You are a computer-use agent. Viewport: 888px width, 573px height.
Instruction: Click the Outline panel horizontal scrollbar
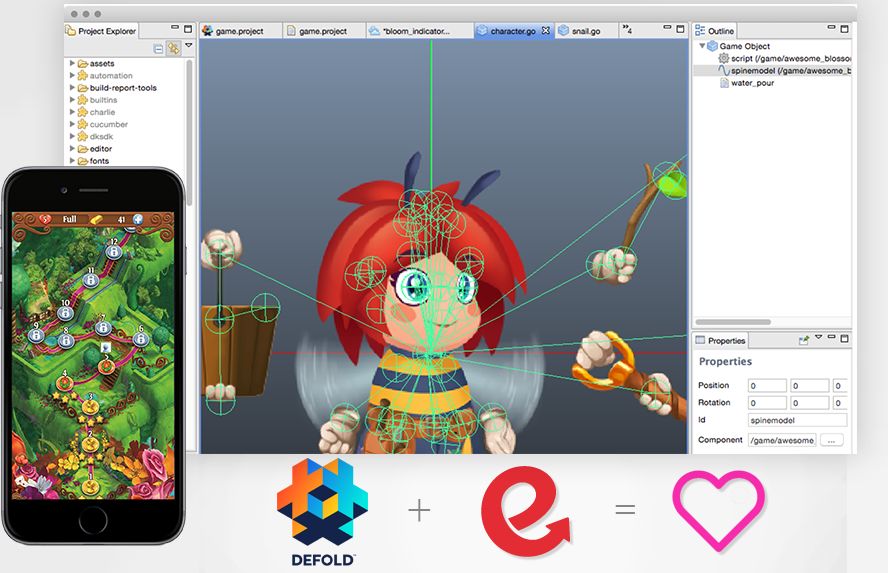733,322
